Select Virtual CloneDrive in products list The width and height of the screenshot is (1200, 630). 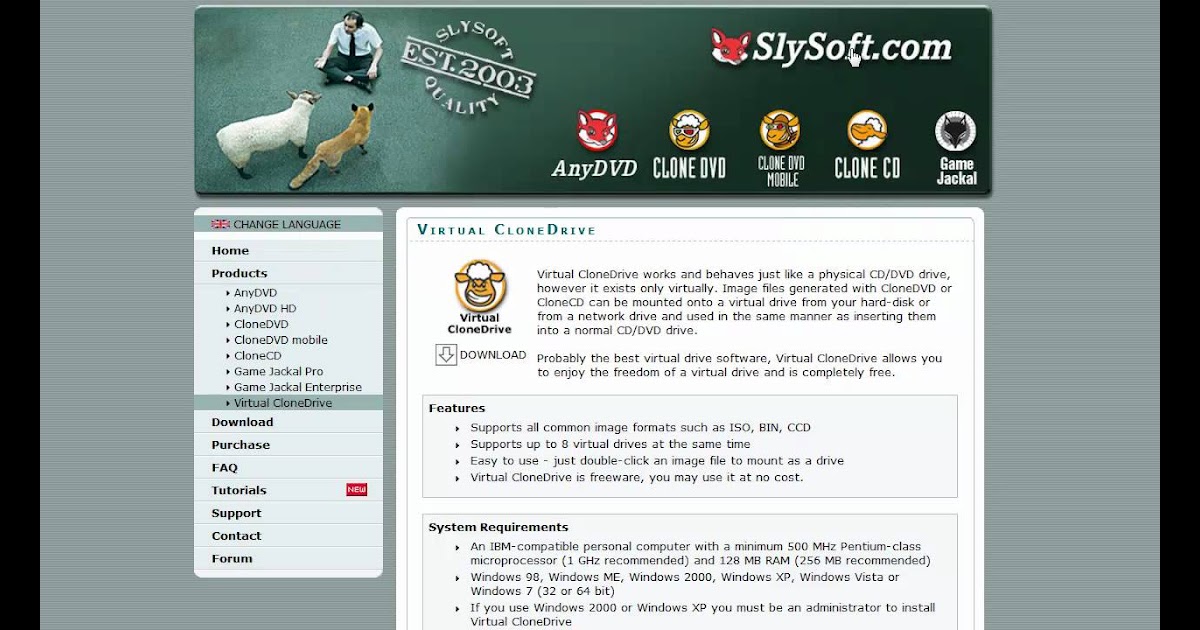pos(283,403)
